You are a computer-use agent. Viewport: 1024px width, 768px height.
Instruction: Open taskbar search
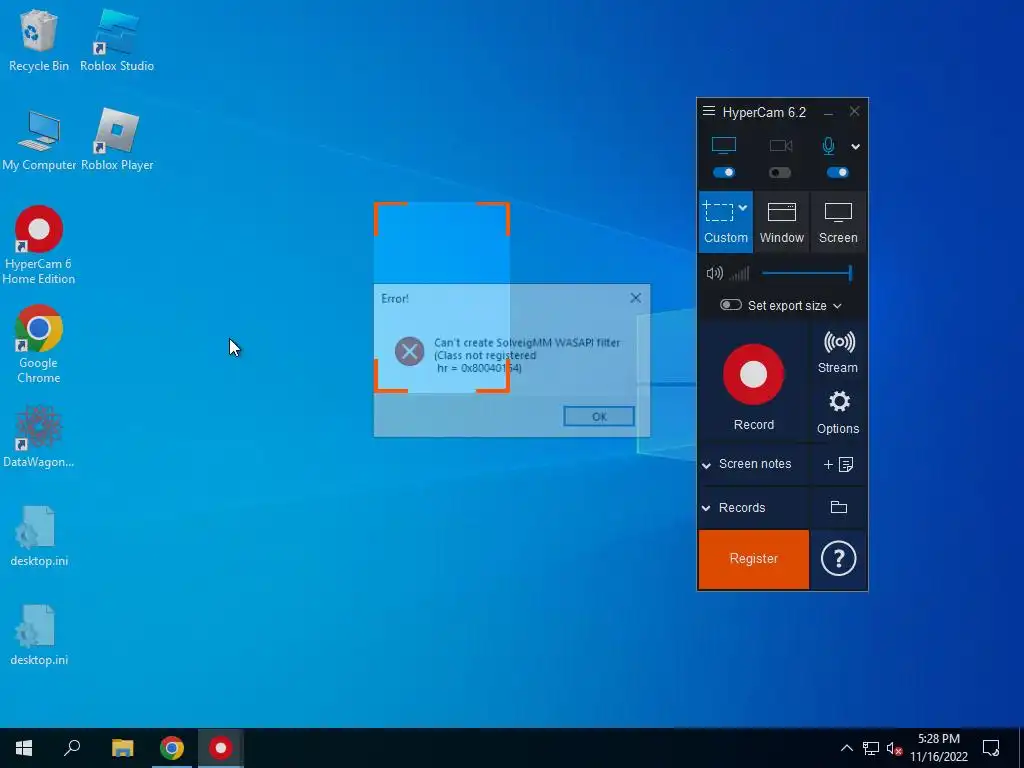[x=72, y=748]
